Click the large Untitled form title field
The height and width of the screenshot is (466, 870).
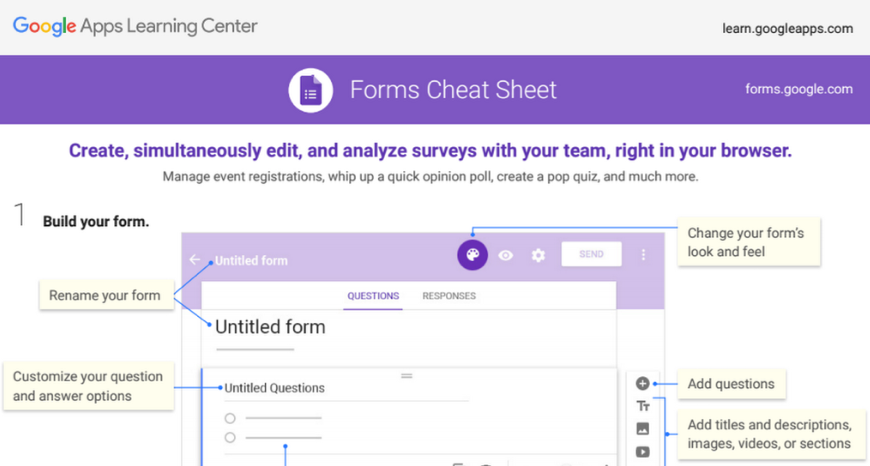pos(270,327)
